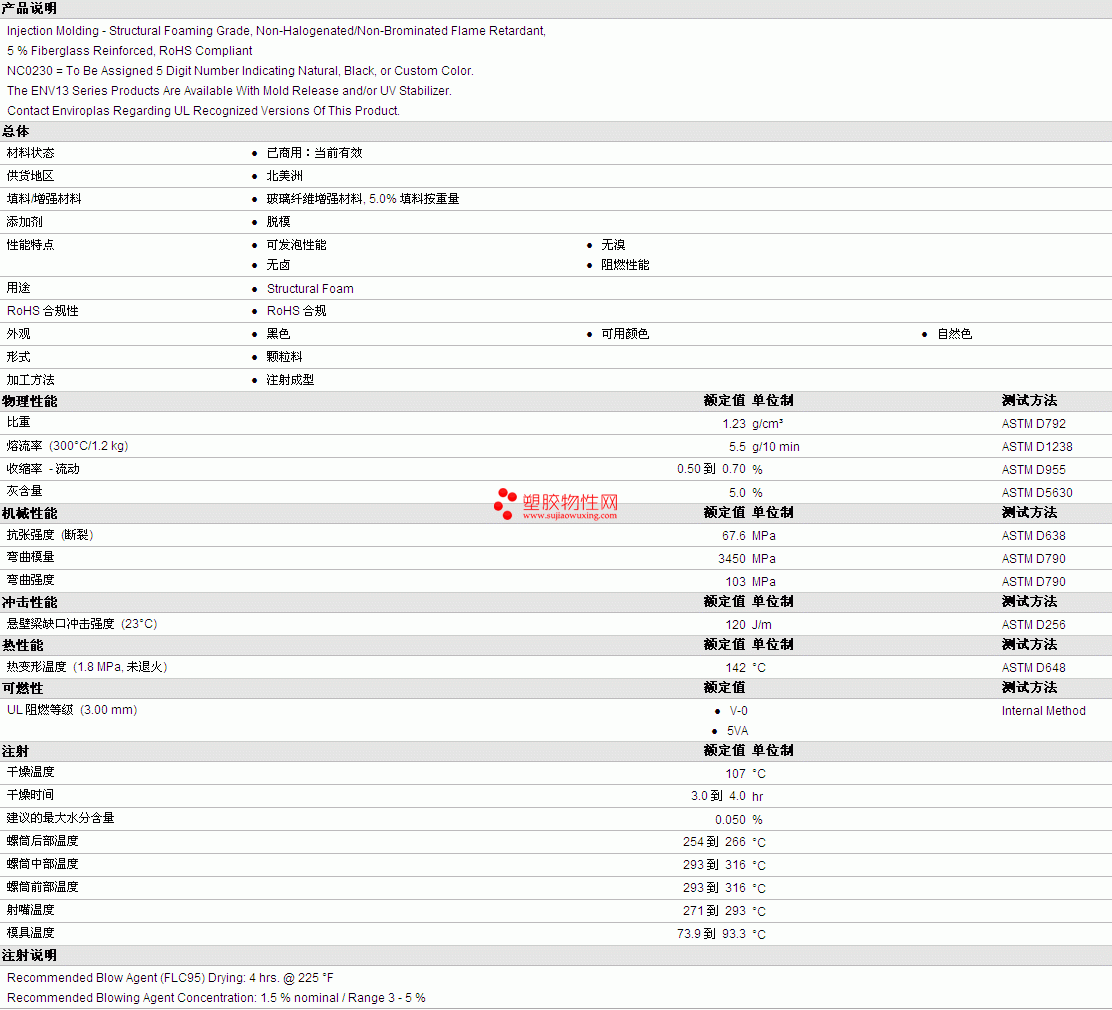Click the 建议的最大水分含量 row label
Viewport: 1112px width, 1010px height.
pyautogui.click(x=60, y=818)
